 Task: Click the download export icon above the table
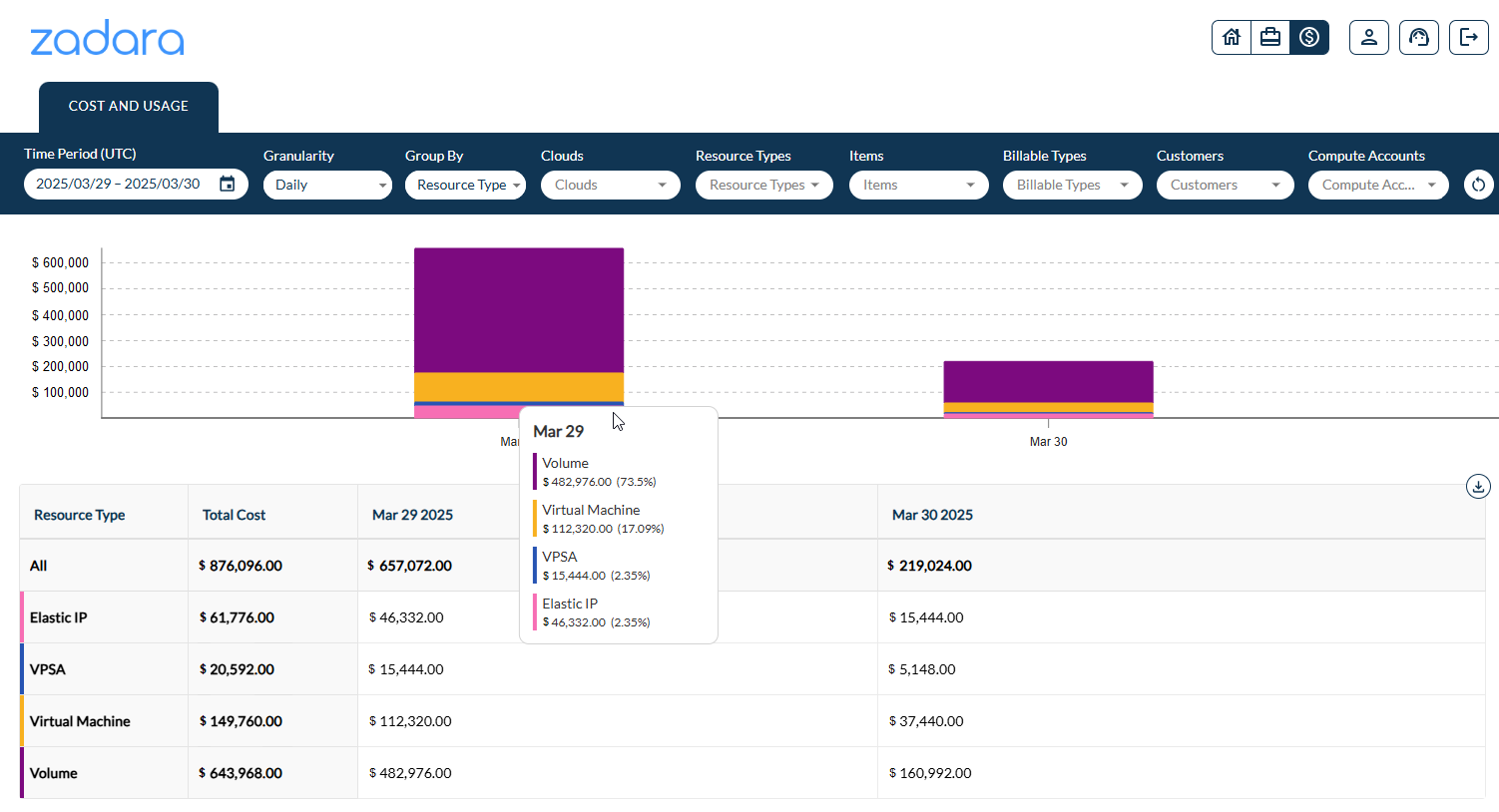1478,486
